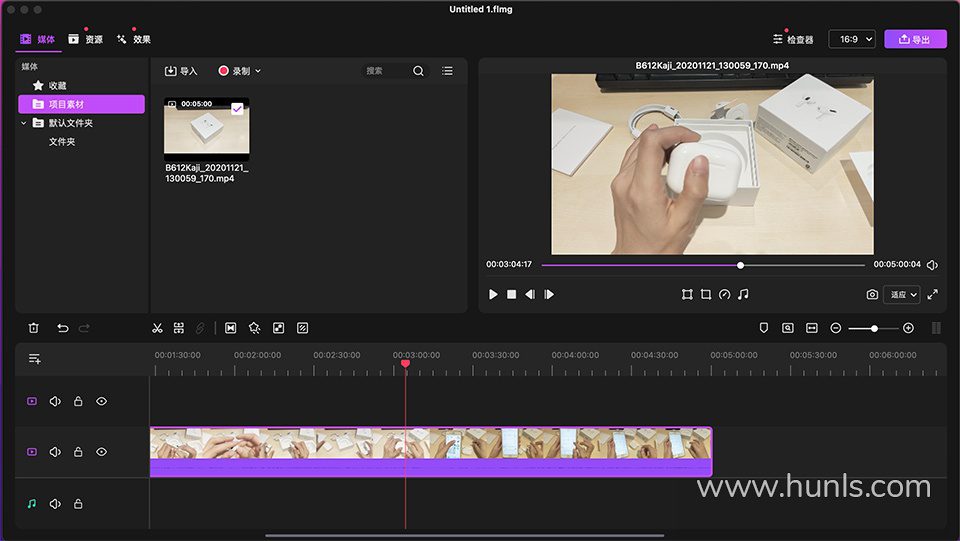The height and width of the screenshot is (541, 960).
Task: Add a timeline marker
Action: (763, 328)
